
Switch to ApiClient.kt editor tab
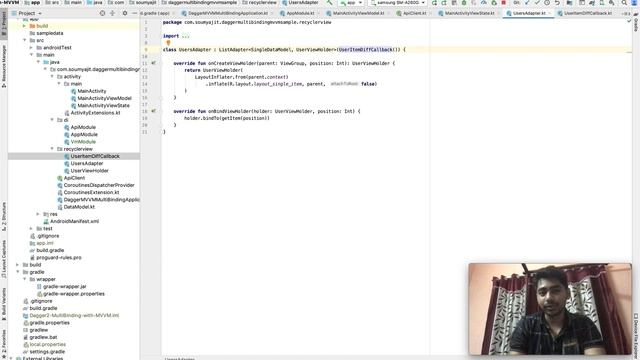click(x=412, y=13)
